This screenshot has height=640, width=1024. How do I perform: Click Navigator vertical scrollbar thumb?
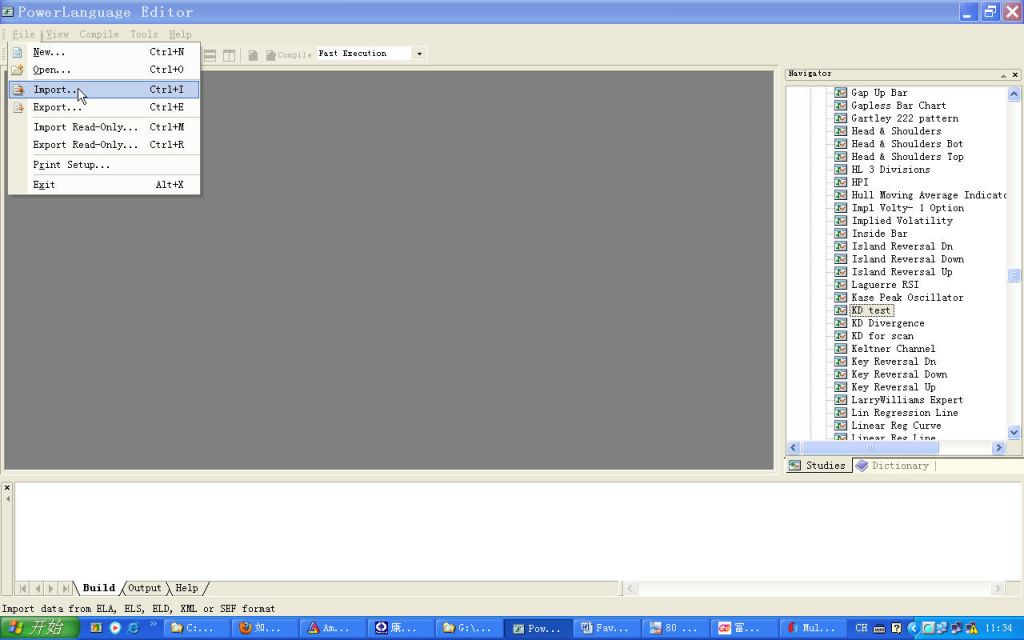pyautogui.click(x=1014, y=276)
